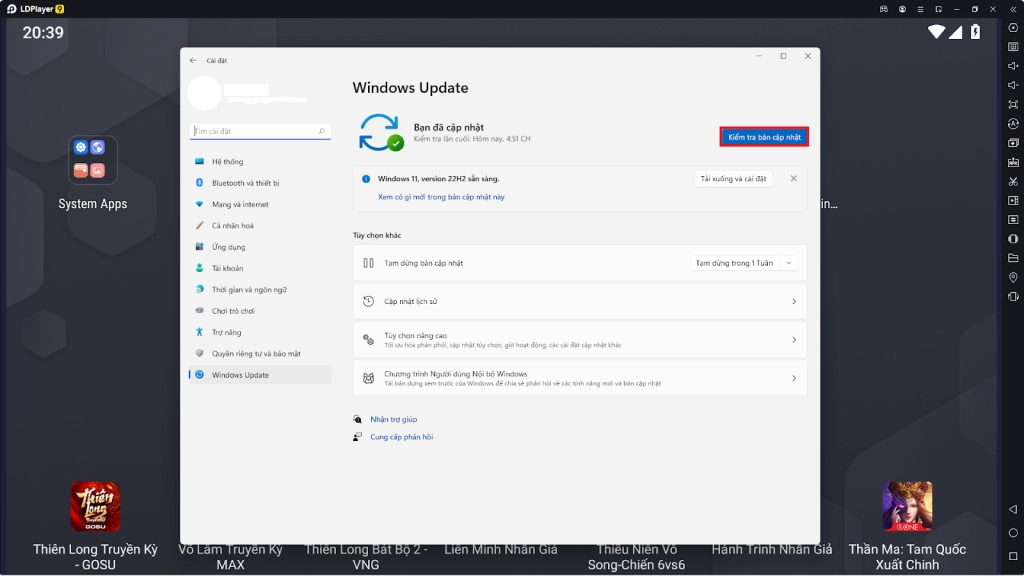Viewport: 1024px width, 576px height.
Task: Open 'Xem có gì mới trong bản cập nhật này' link
Action: (x=441, y=197)
